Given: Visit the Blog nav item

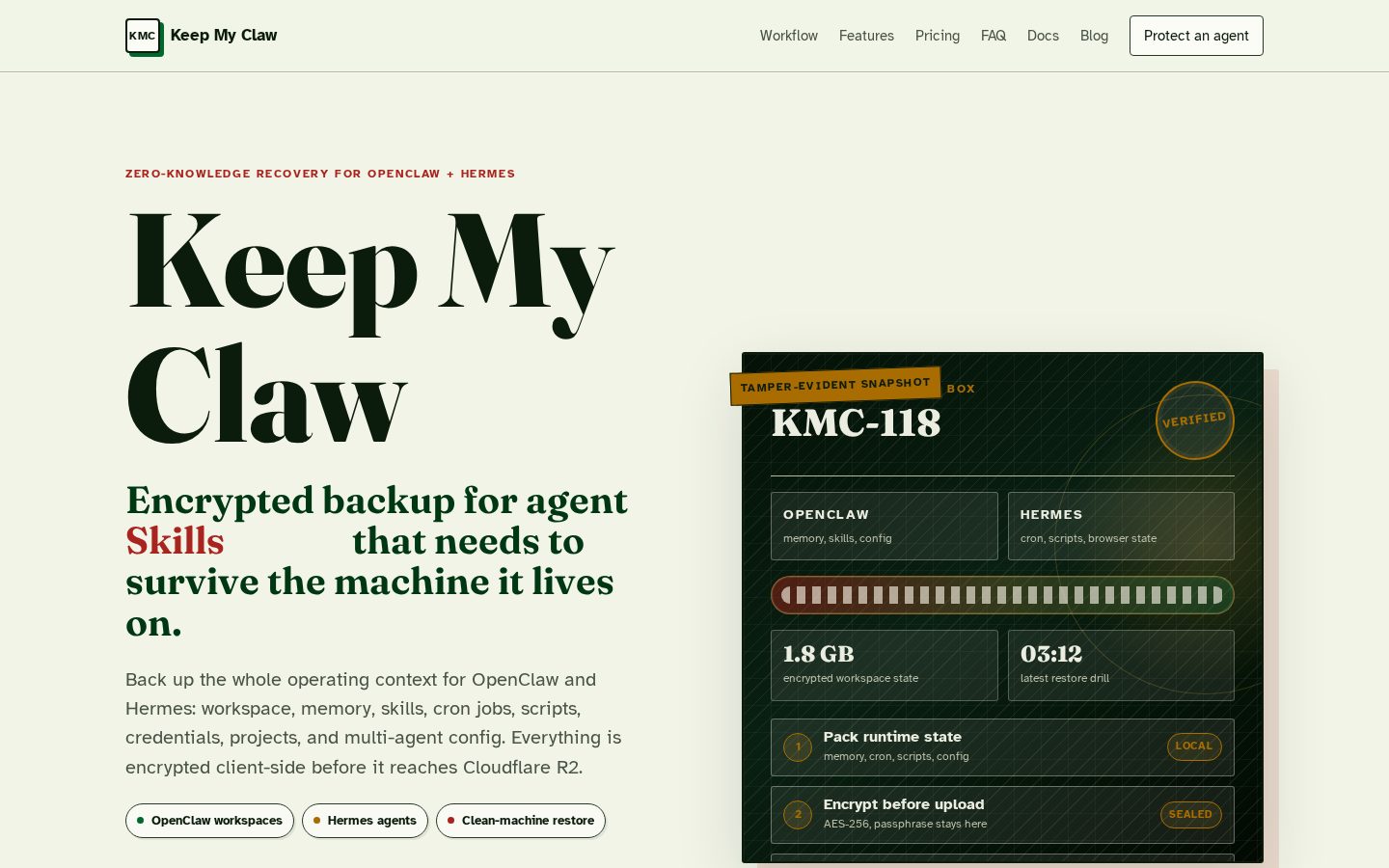Looking at the screenshot, I should (x=1094, y=36).
